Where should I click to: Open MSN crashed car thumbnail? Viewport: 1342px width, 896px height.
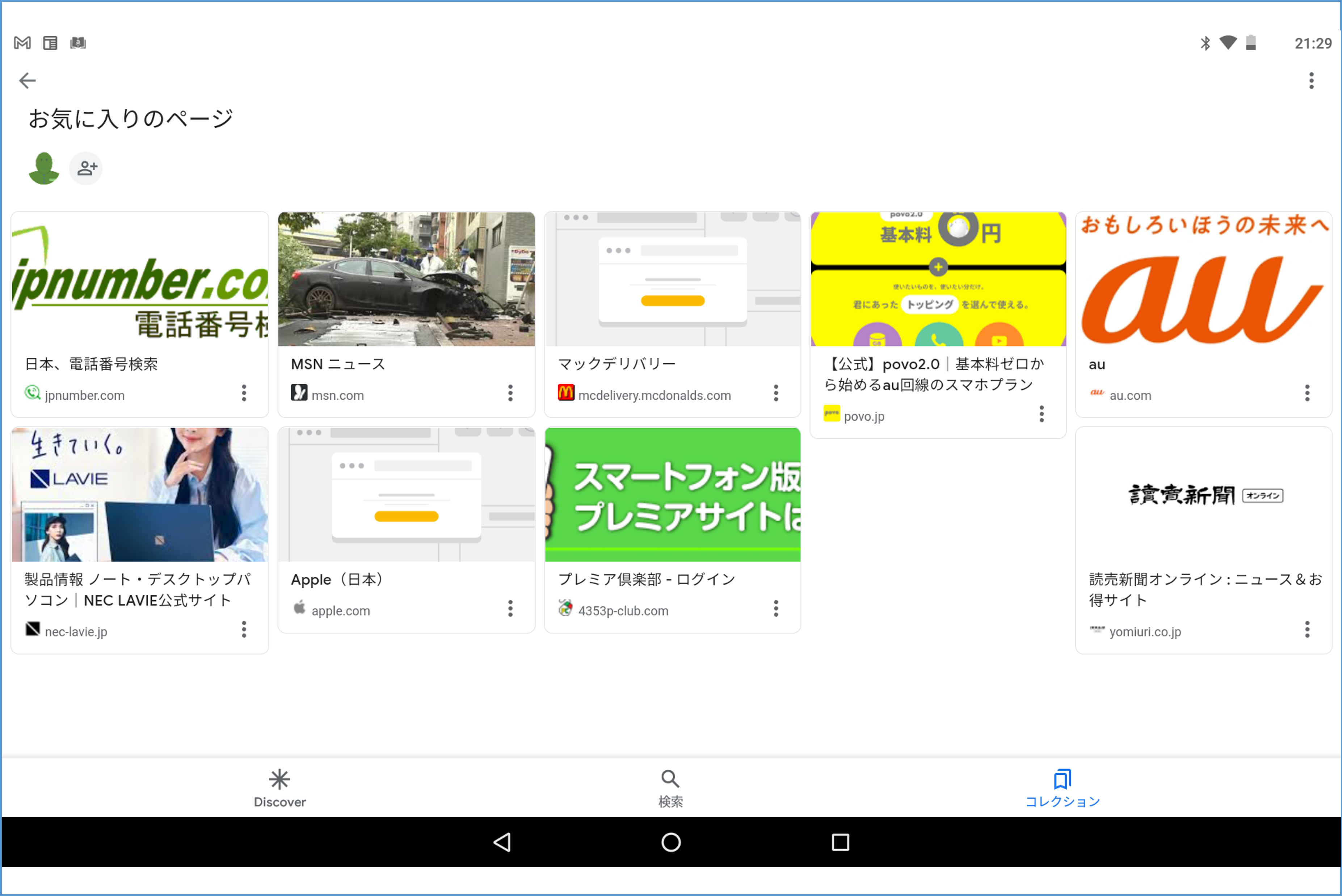(x=406, y=279)
